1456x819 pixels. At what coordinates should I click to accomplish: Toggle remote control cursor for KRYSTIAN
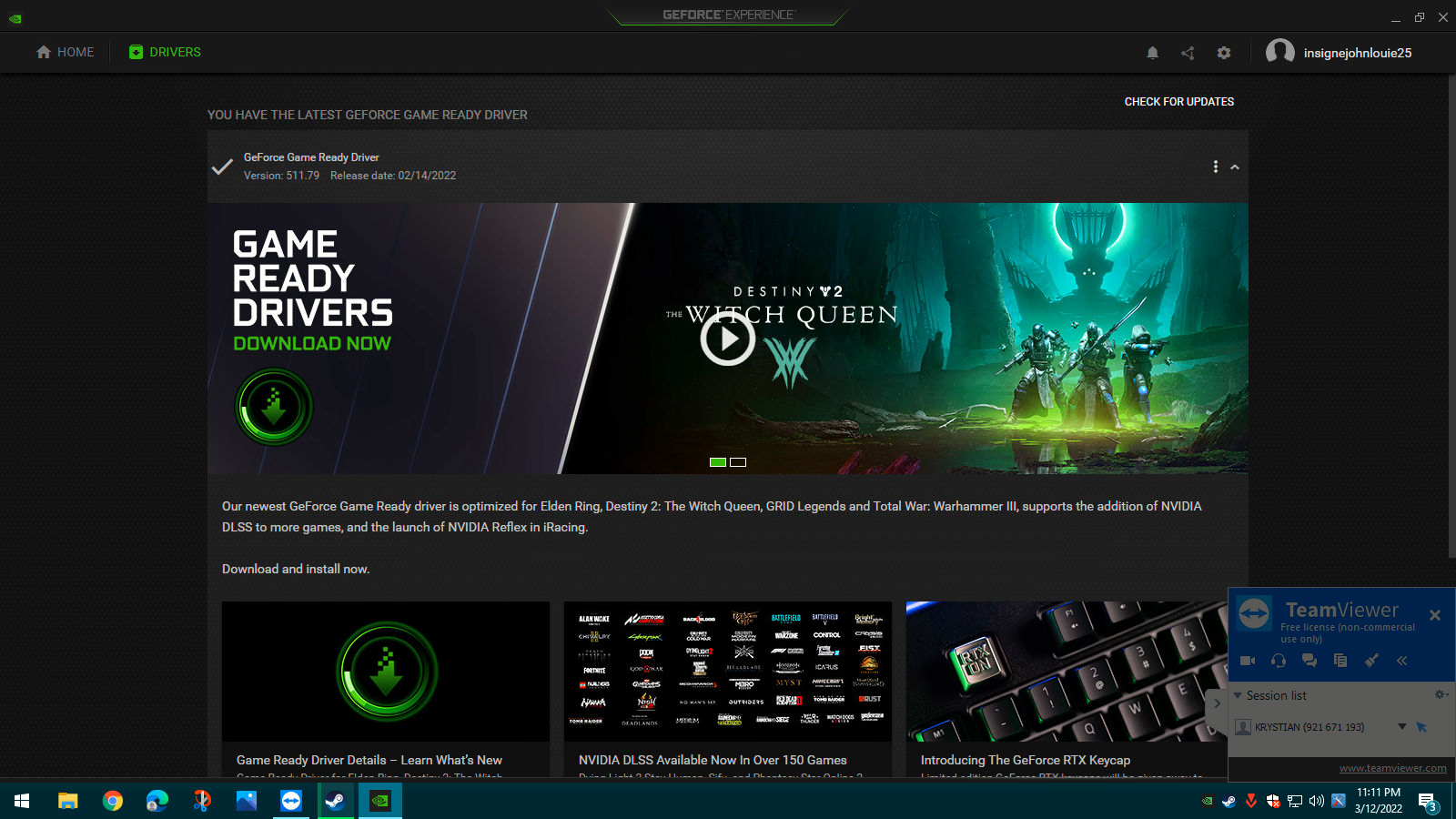click(1422, 727)
